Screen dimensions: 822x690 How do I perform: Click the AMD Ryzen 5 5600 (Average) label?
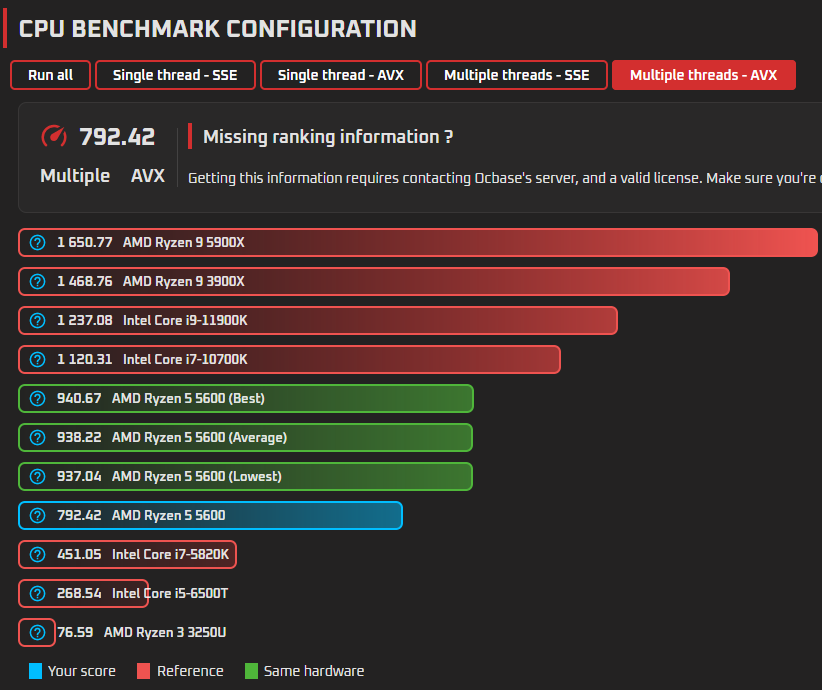(x=199, y=437)
